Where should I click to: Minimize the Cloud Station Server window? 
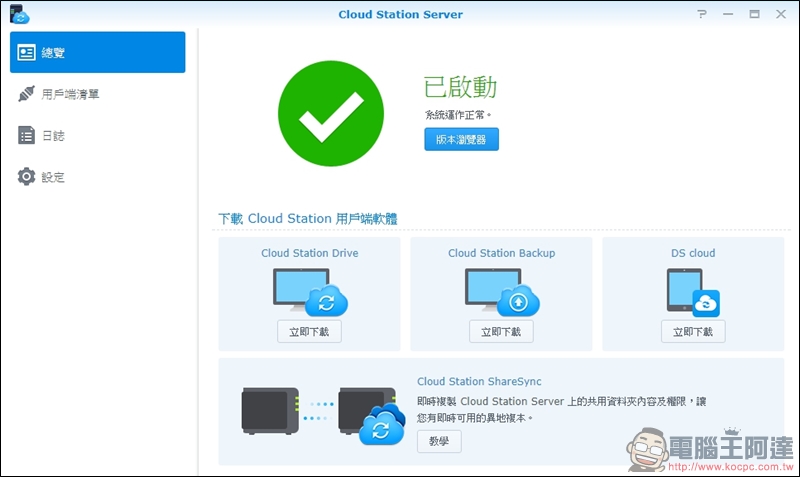[x=728, y=14]
